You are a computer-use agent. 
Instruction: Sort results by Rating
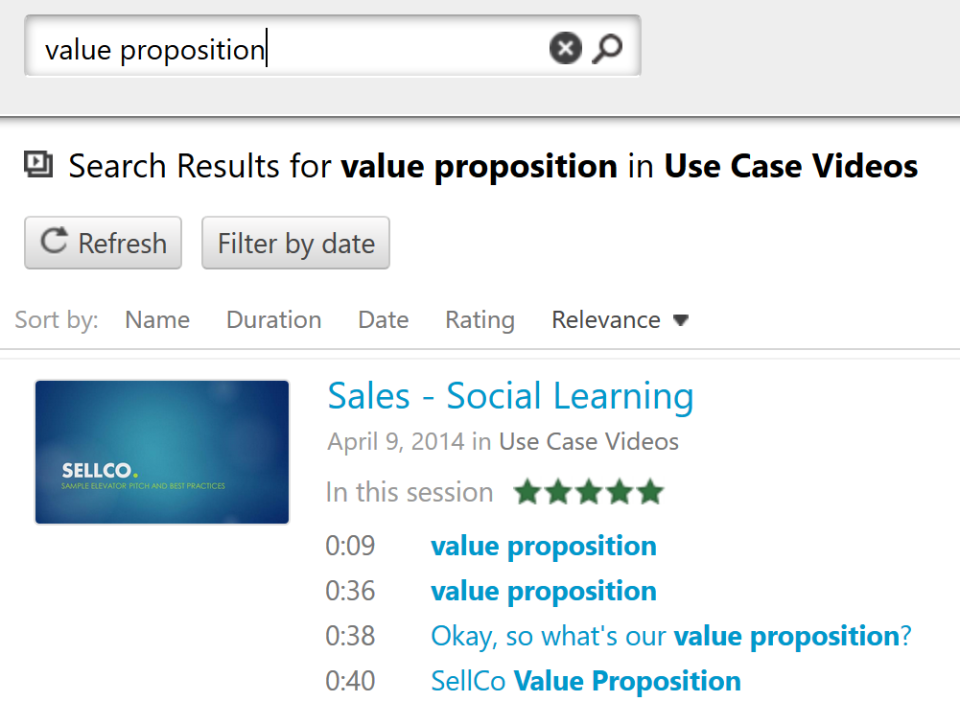click(x=480, y=320)
